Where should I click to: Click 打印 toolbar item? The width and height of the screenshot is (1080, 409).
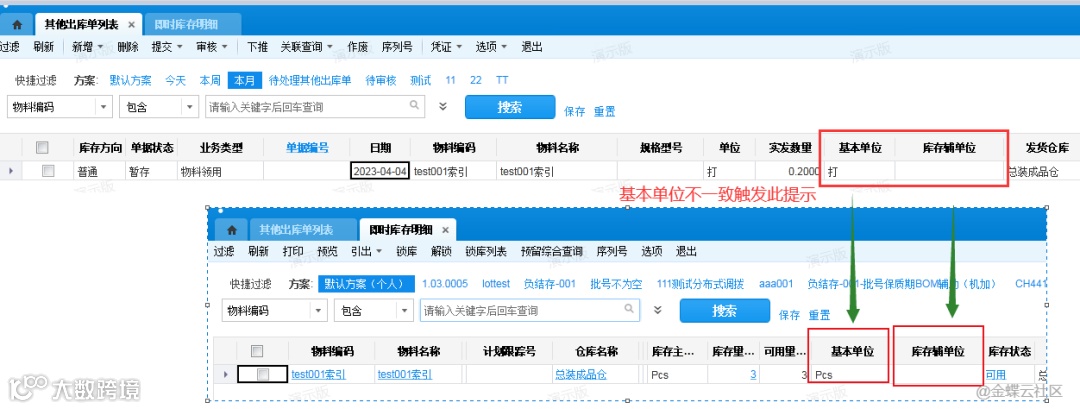click(293, 251)
